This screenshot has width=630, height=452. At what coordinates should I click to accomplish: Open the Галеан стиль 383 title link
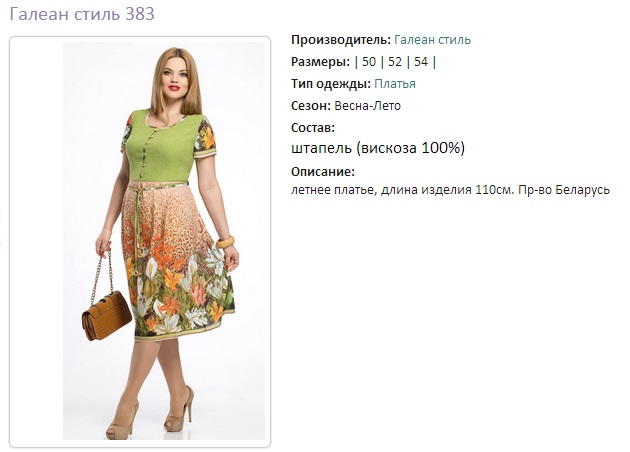82,14
